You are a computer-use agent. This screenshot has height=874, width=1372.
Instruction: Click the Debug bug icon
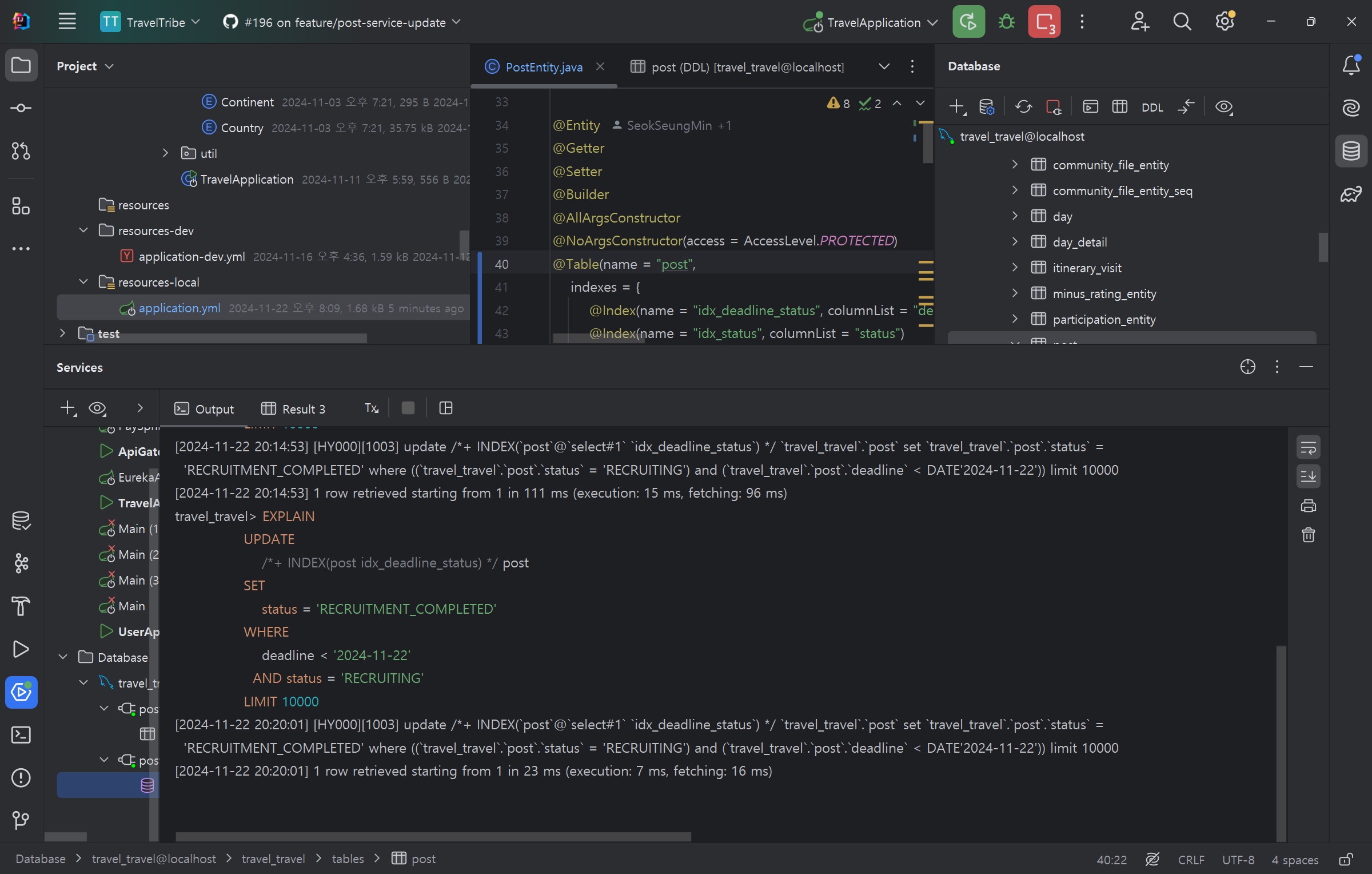tap(1006, 22)
